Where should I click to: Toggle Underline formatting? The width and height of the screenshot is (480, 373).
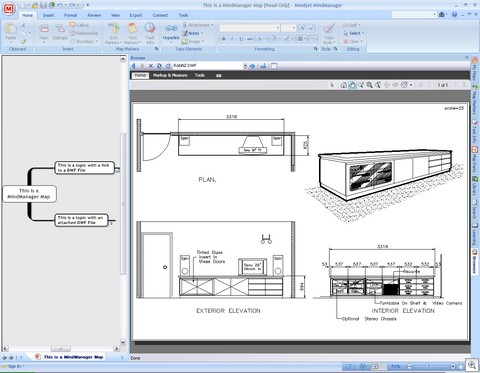pyautogui.click(x=241, y=39)
